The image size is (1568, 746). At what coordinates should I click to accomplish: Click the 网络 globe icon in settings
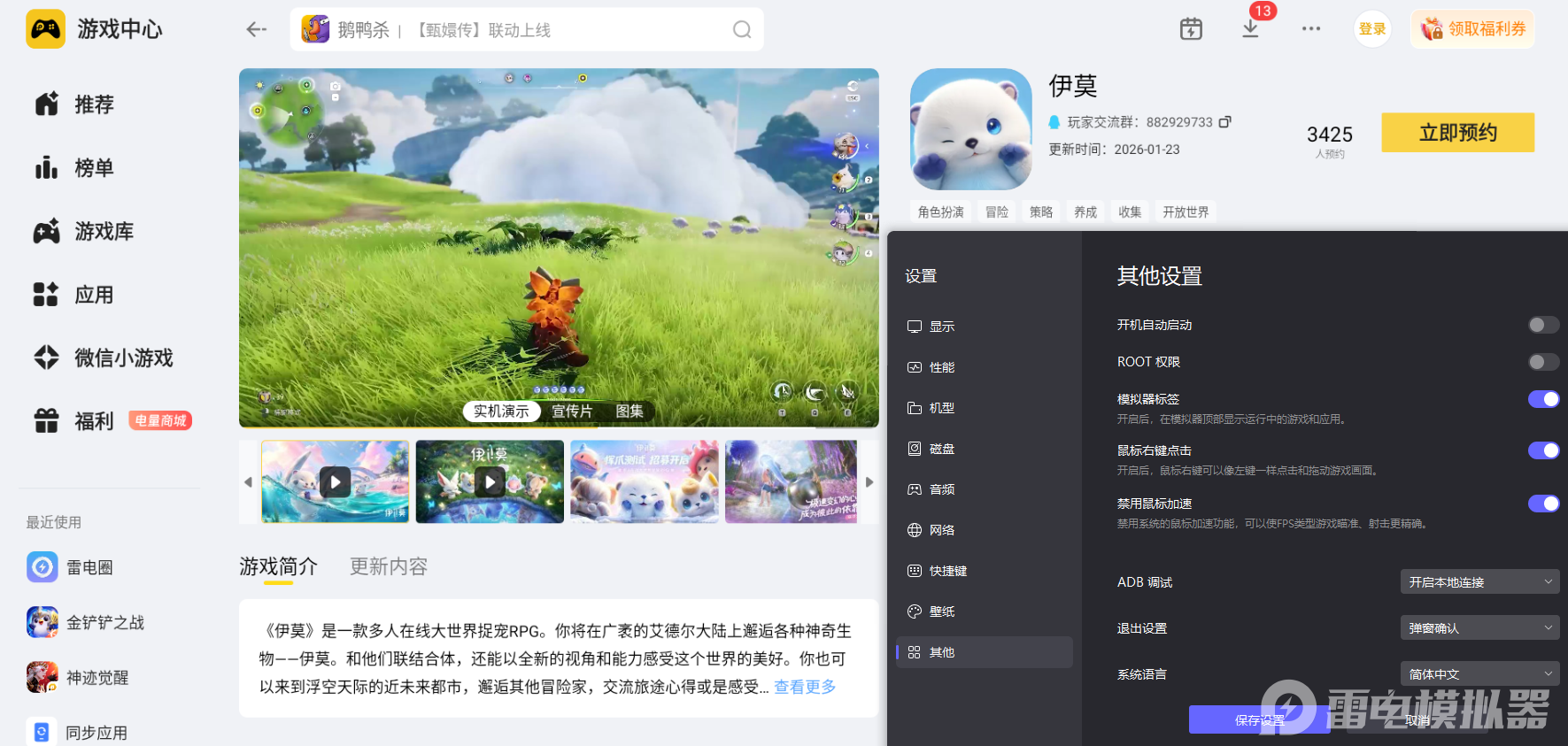click(x=915, y=530)
